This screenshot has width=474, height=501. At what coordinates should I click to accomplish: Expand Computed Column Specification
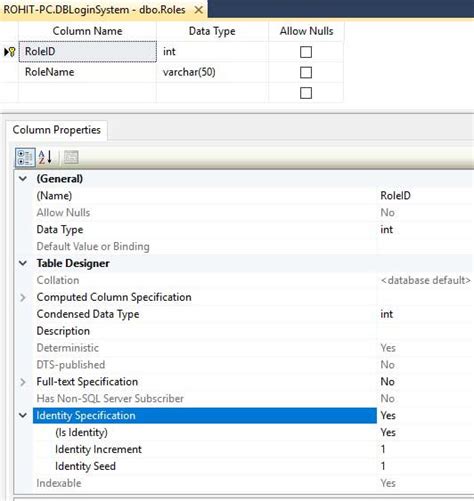[23, 297]
